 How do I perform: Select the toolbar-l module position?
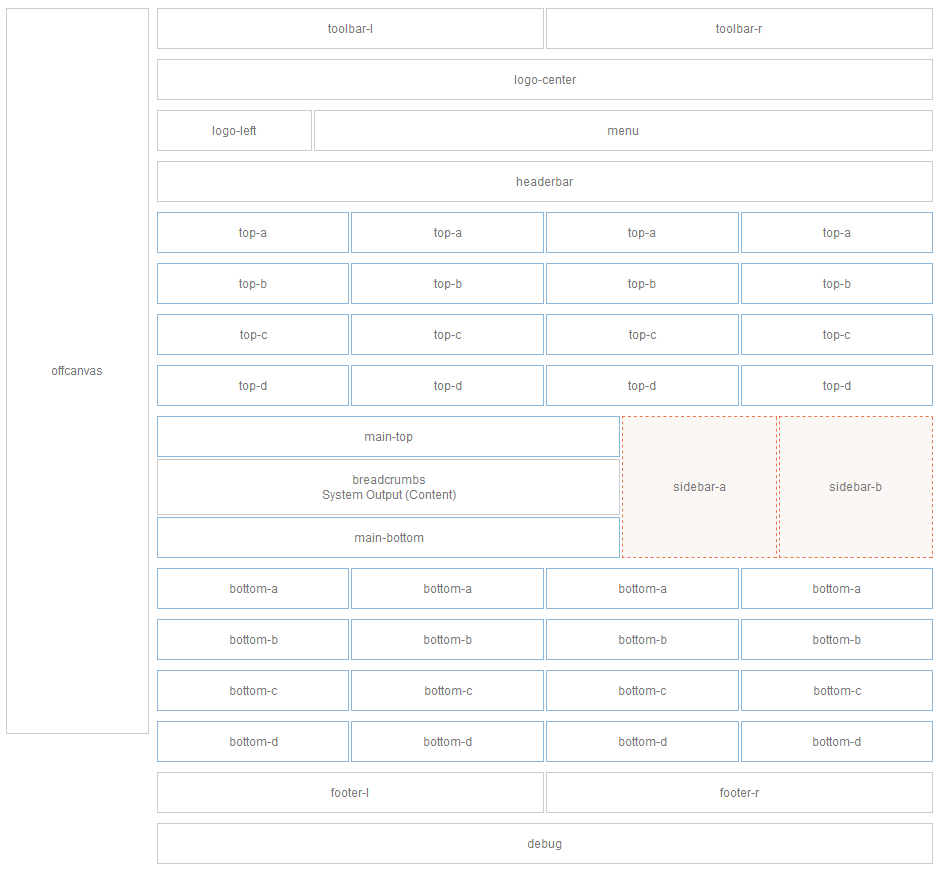[x=349, y=29]
